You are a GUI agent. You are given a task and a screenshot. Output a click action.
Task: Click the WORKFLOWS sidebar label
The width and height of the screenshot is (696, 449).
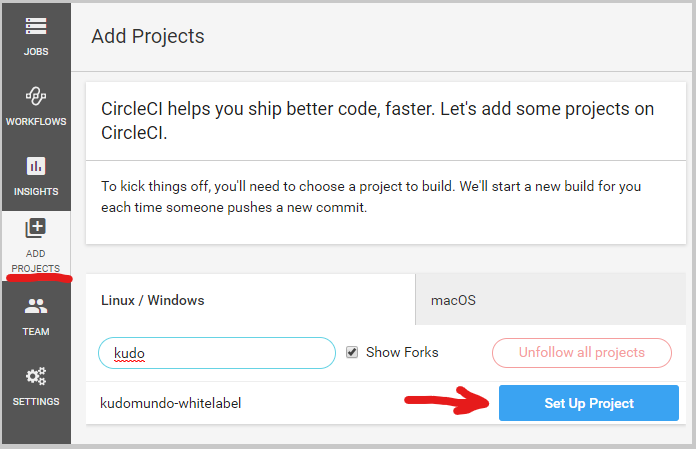[36, 122]
